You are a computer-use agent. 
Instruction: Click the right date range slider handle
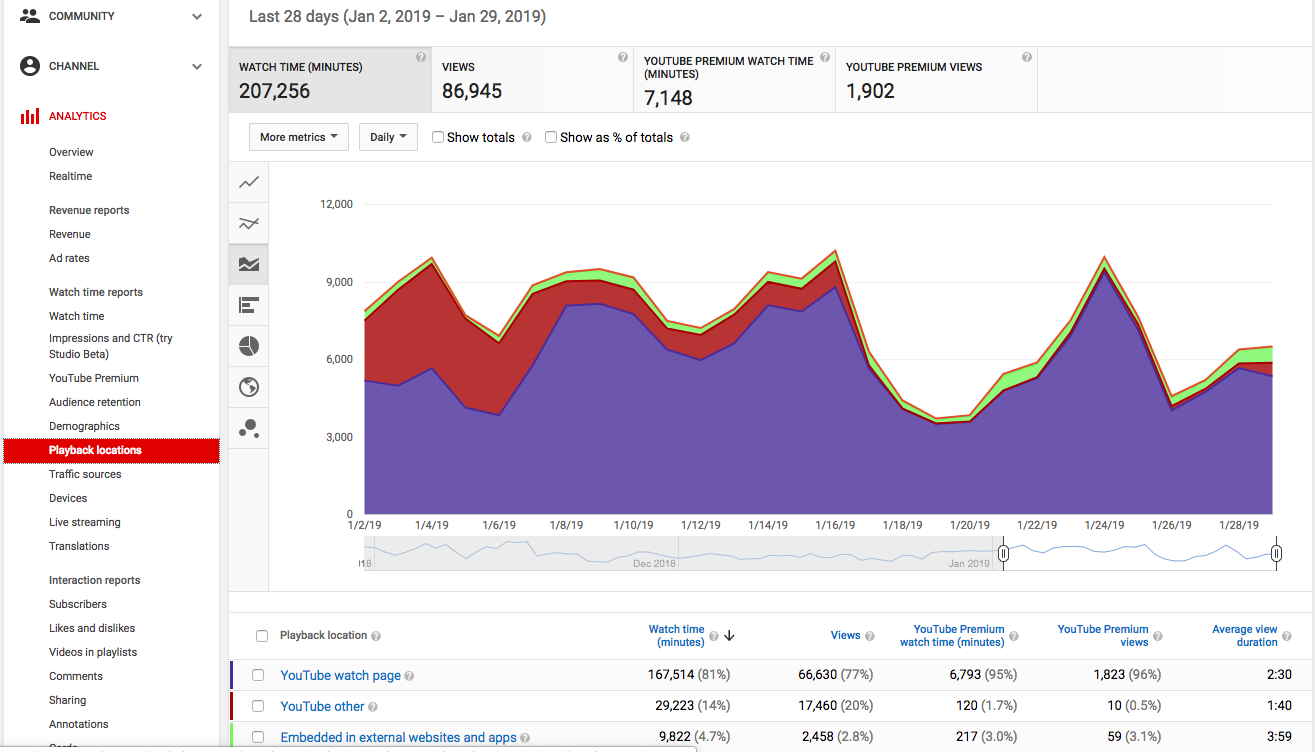[x=1276, y=553]
